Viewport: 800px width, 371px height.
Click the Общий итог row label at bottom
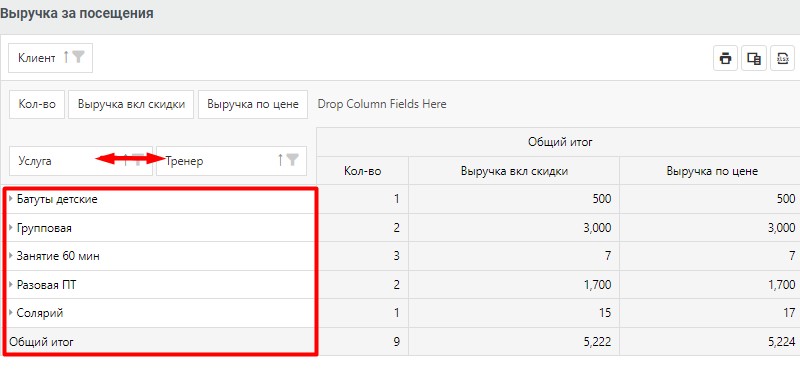(x=41, y=341)
